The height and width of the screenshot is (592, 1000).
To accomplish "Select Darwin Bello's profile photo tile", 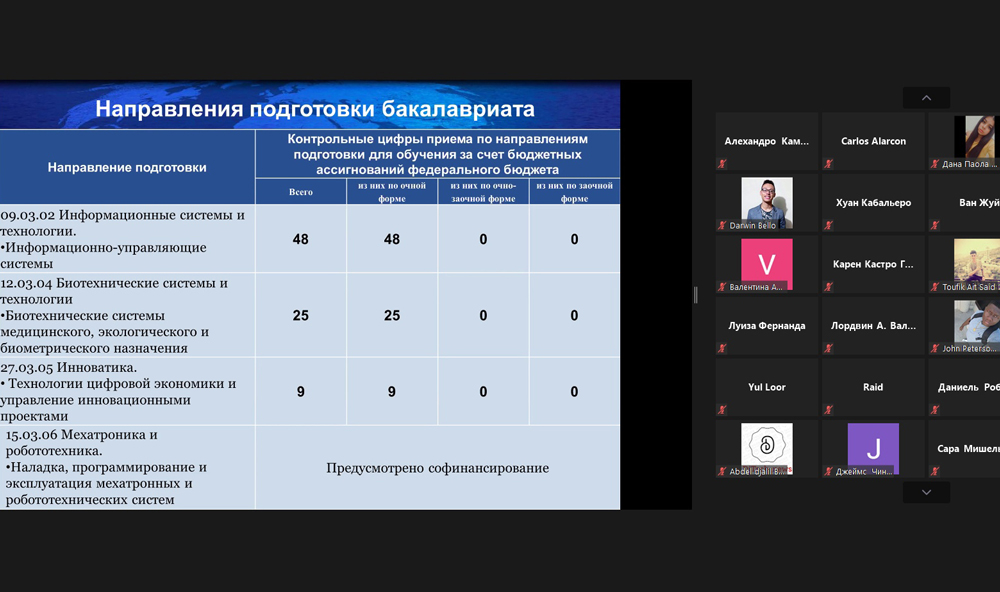I will point(767,201).
